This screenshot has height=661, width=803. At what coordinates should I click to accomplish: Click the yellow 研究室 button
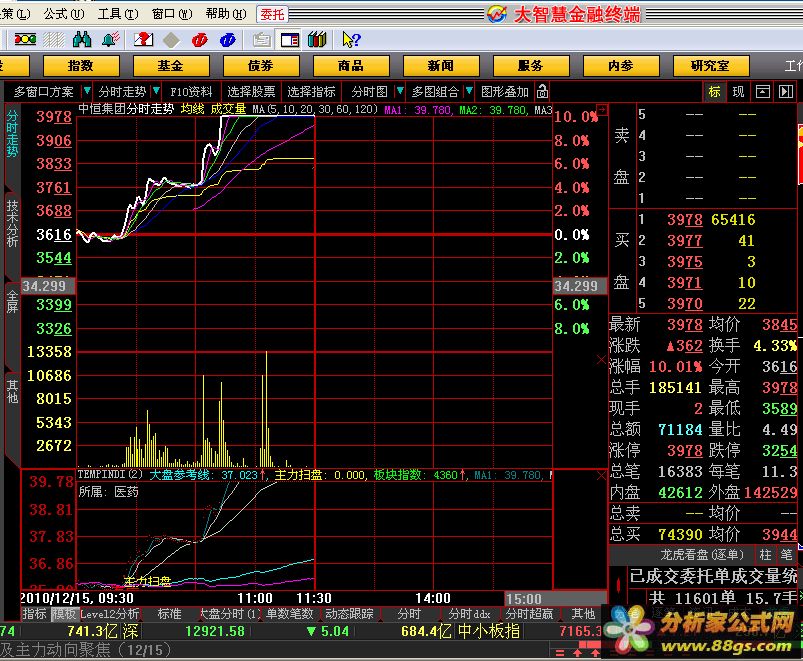[711, 66]
